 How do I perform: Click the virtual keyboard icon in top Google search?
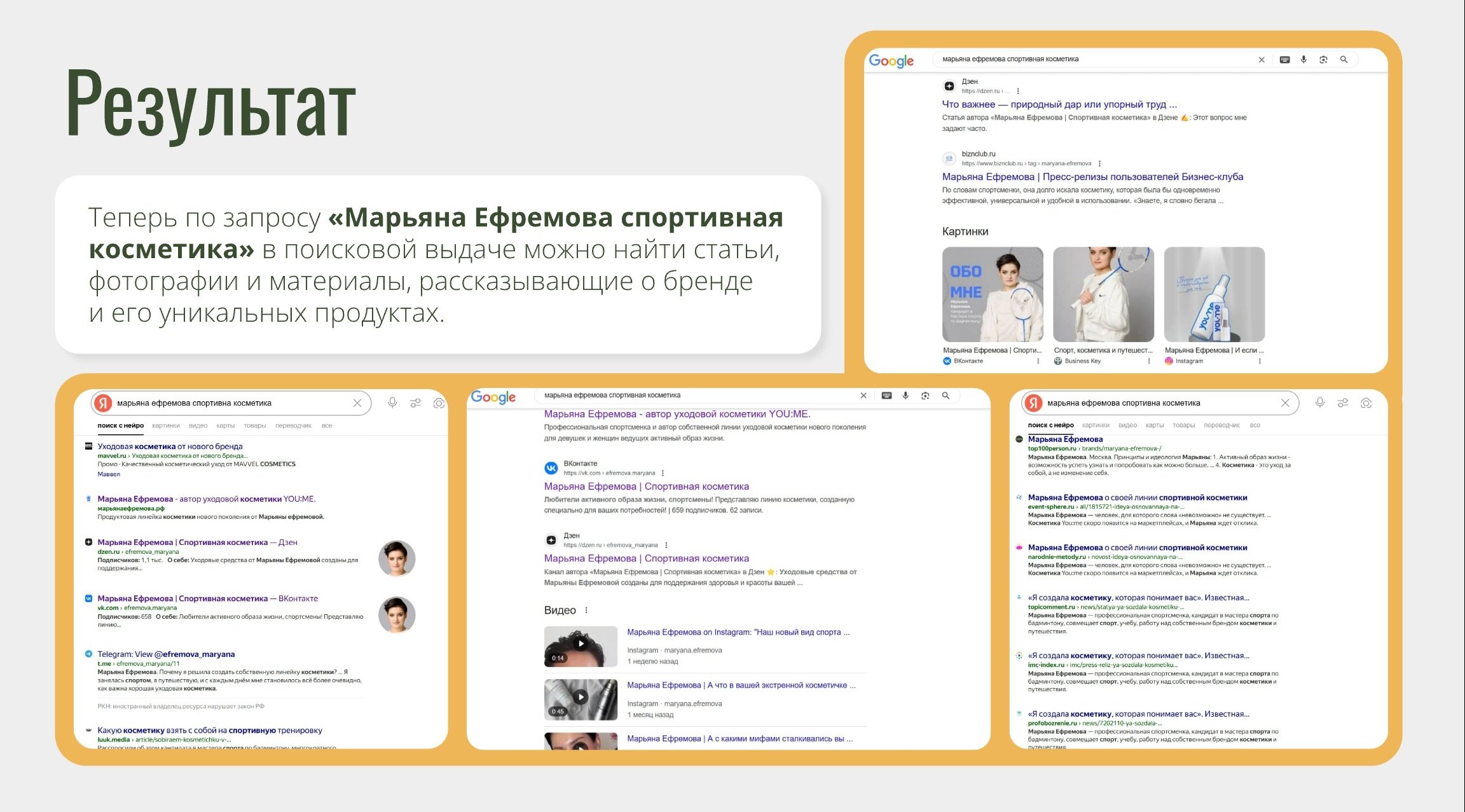[1284, 59]
